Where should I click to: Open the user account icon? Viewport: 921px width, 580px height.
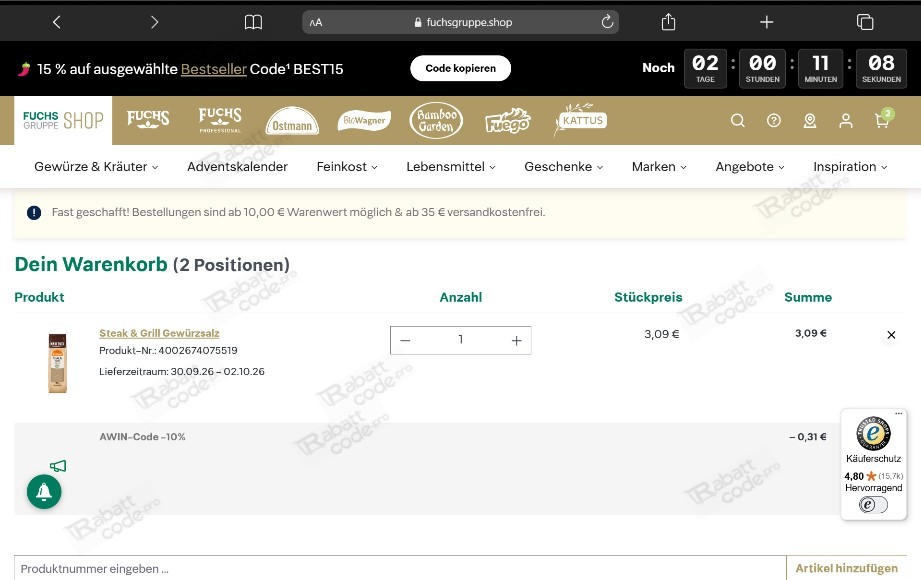click(846, 120)
